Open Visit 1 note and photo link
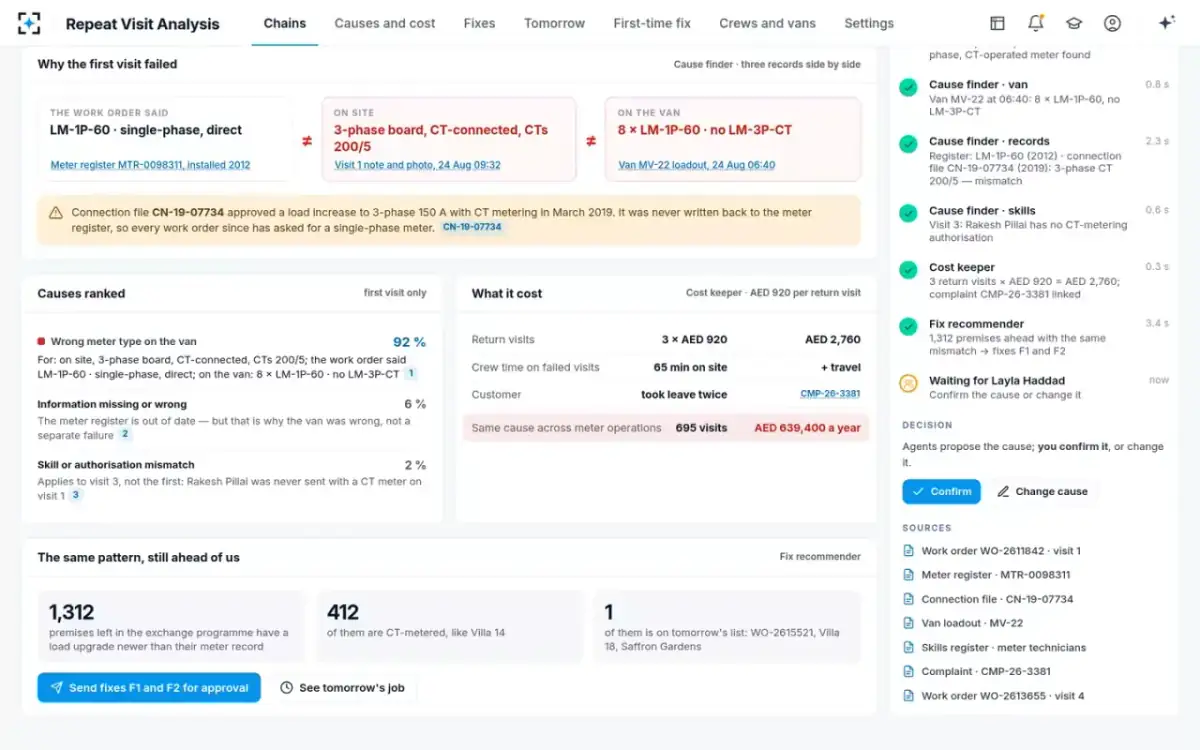The image size is (1200, 750). (417, 165)
